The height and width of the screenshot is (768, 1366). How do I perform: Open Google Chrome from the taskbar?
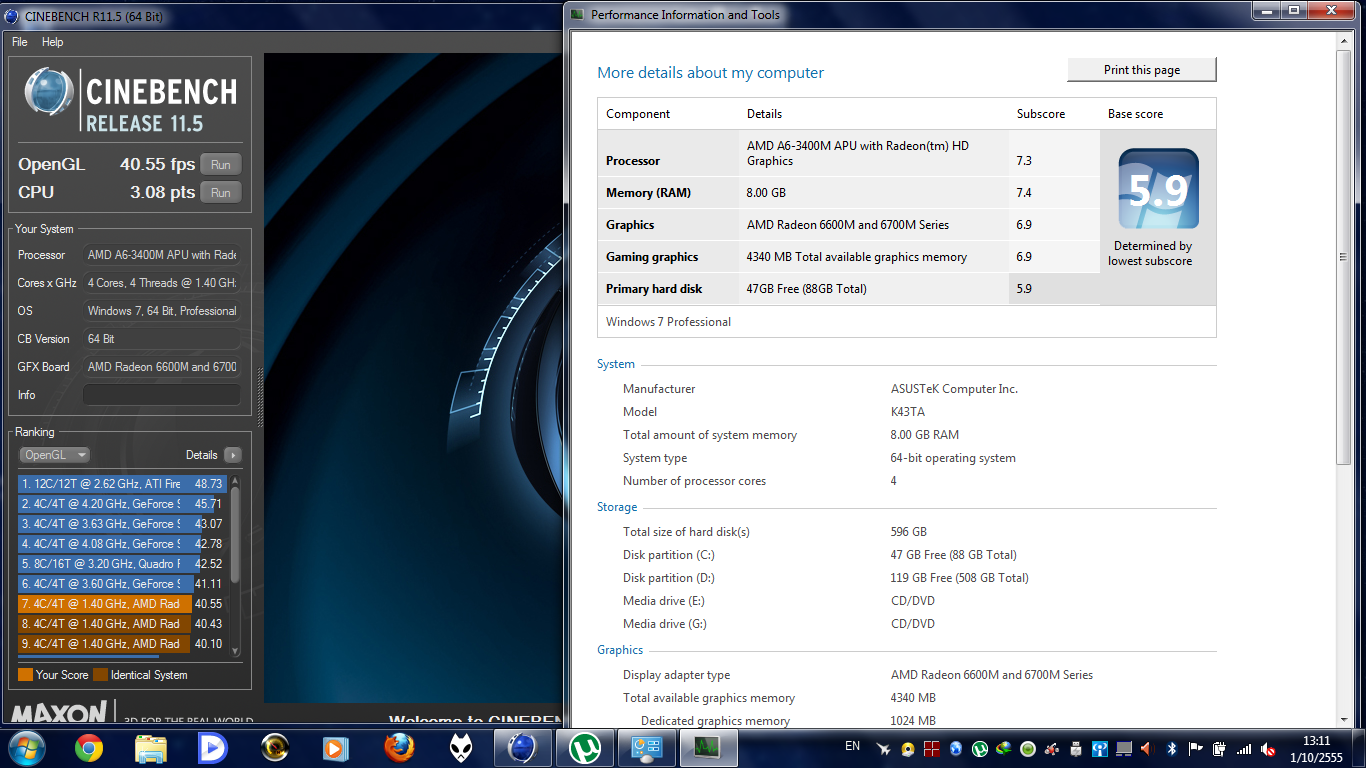click(x=89, y=748)
